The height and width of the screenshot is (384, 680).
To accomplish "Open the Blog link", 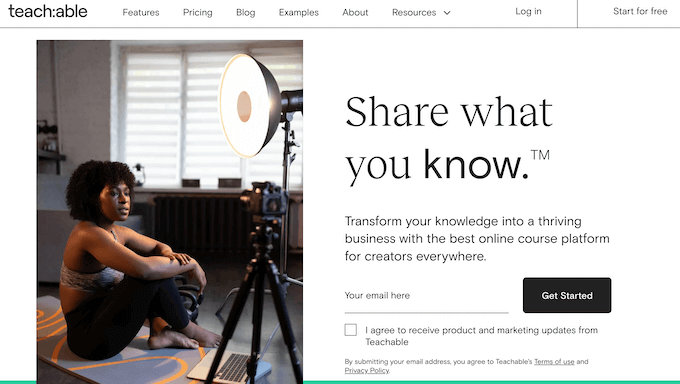I will click(x=245, y=13).
